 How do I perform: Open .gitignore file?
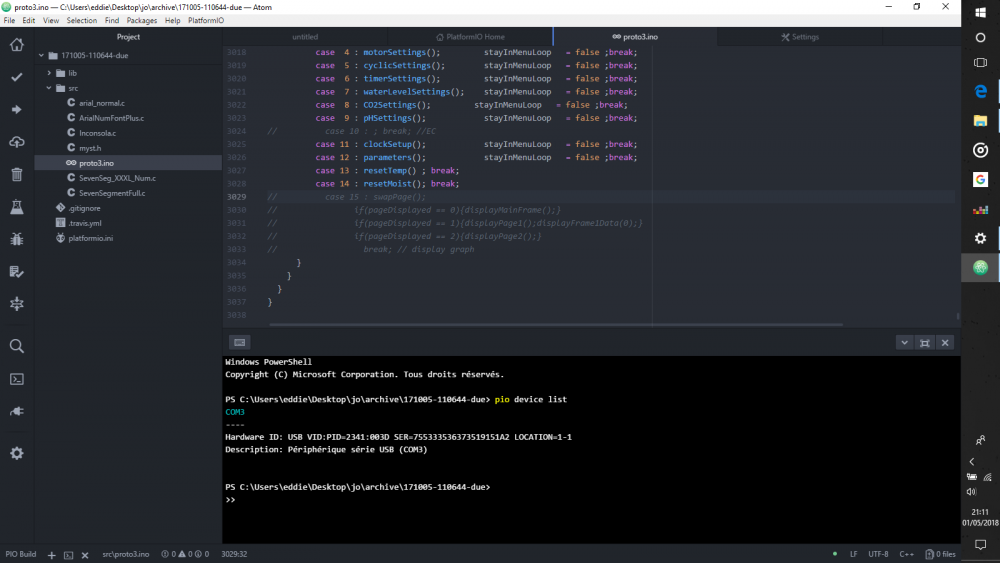coord(84,208)
